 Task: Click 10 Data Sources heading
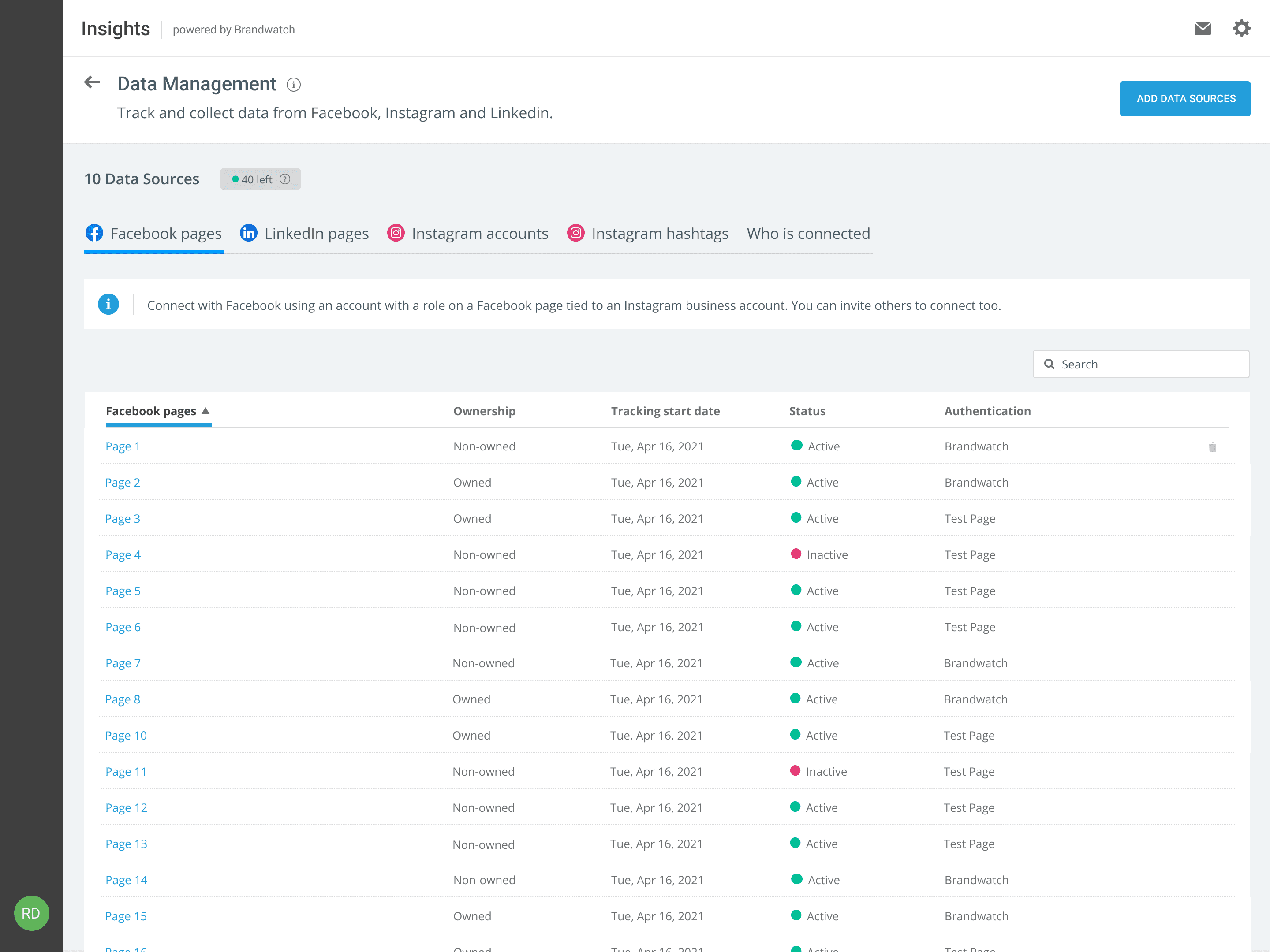(x=142, y=179)
